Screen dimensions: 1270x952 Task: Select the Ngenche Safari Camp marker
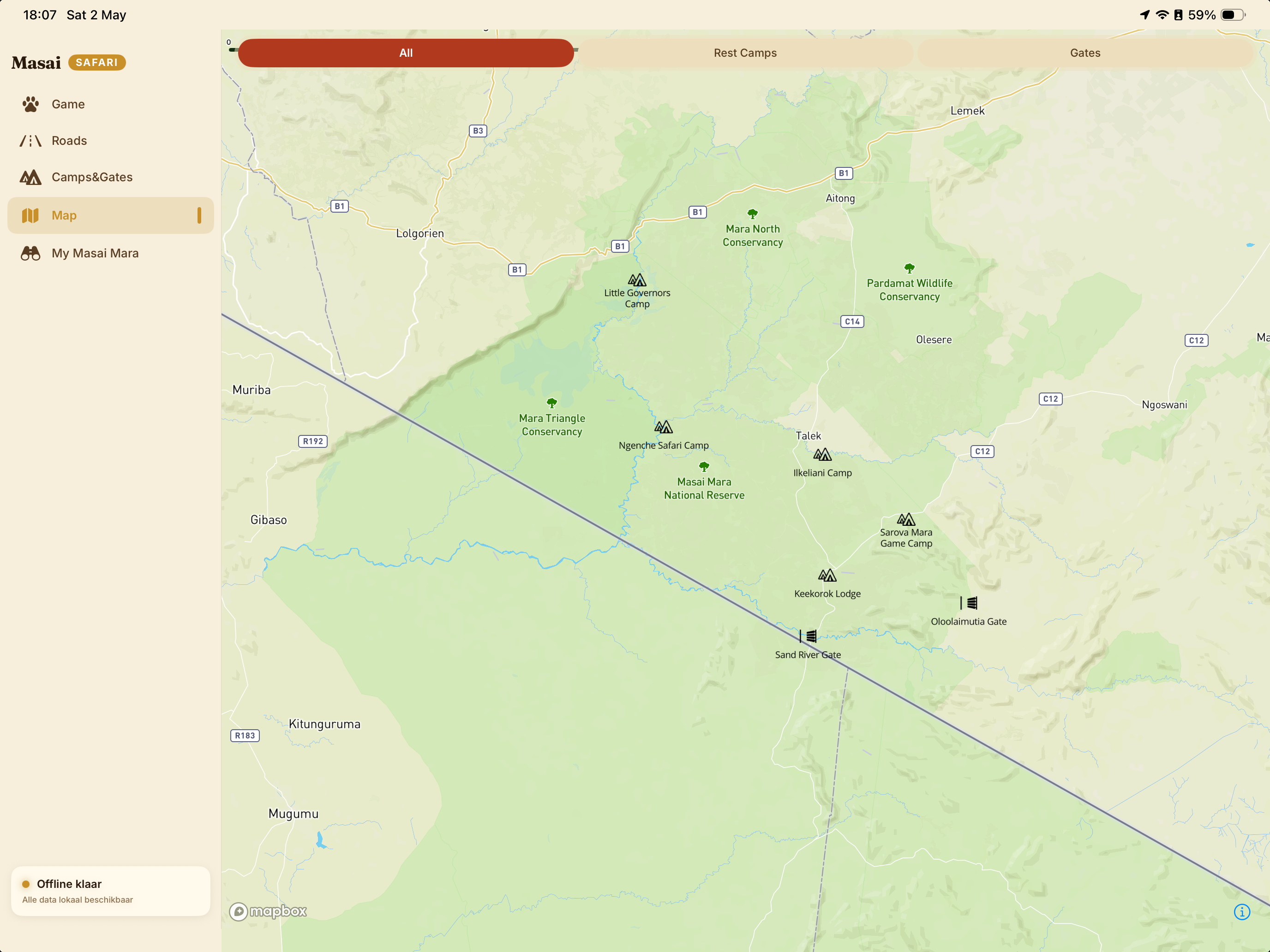(663, 427)
